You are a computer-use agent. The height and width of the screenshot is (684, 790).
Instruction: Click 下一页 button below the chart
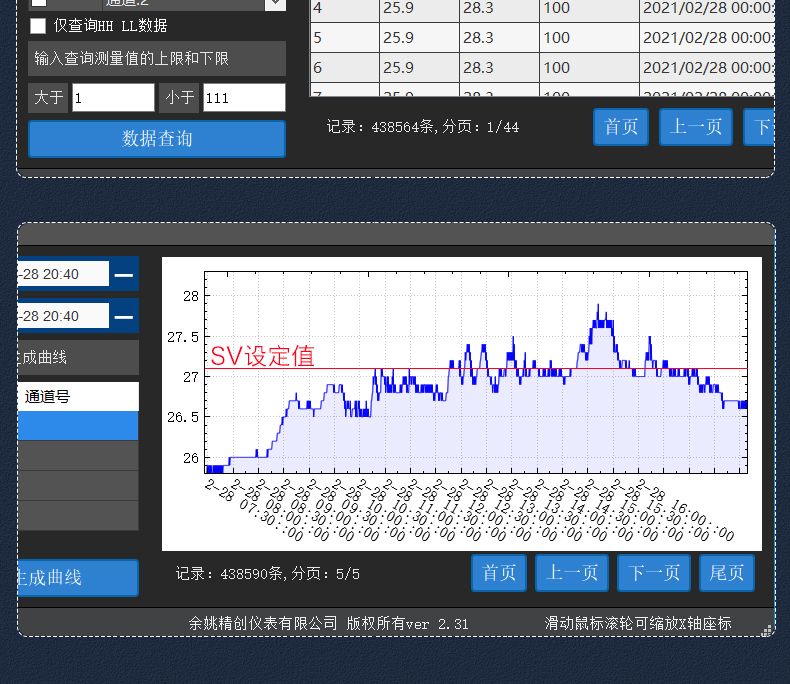[654, 573]
